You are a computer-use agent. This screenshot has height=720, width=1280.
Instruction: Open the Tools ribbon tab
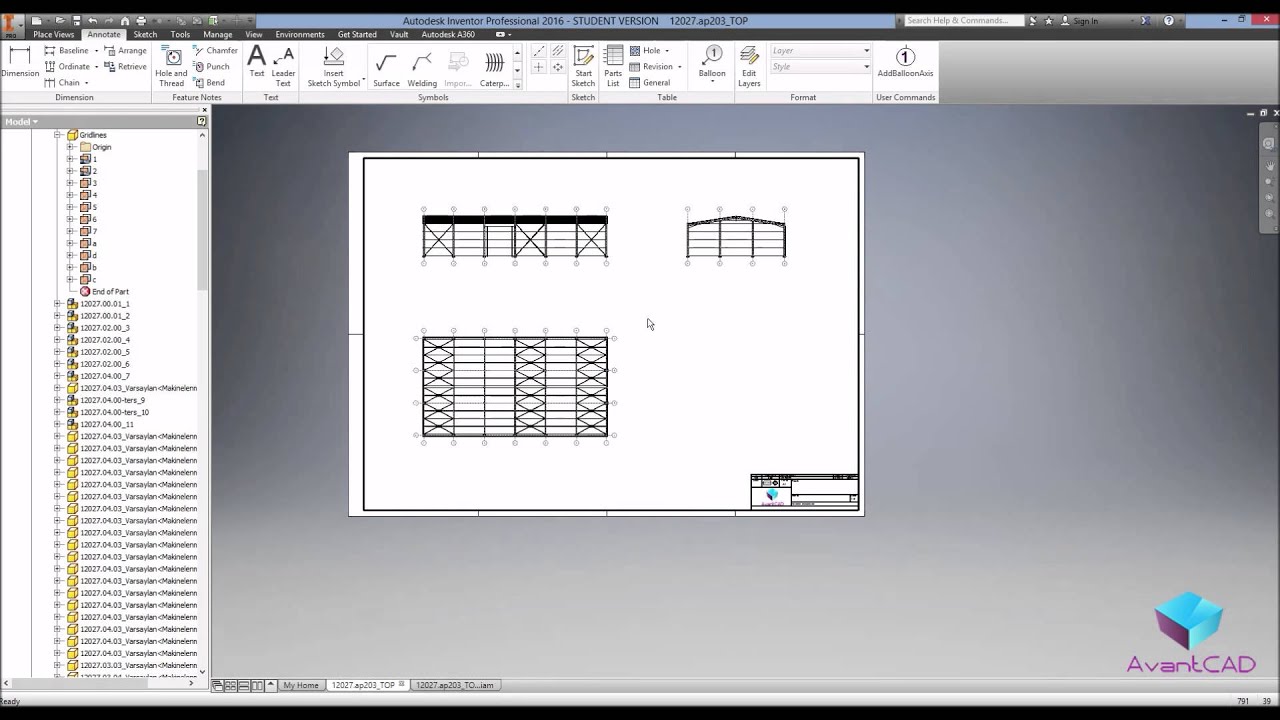180,34
